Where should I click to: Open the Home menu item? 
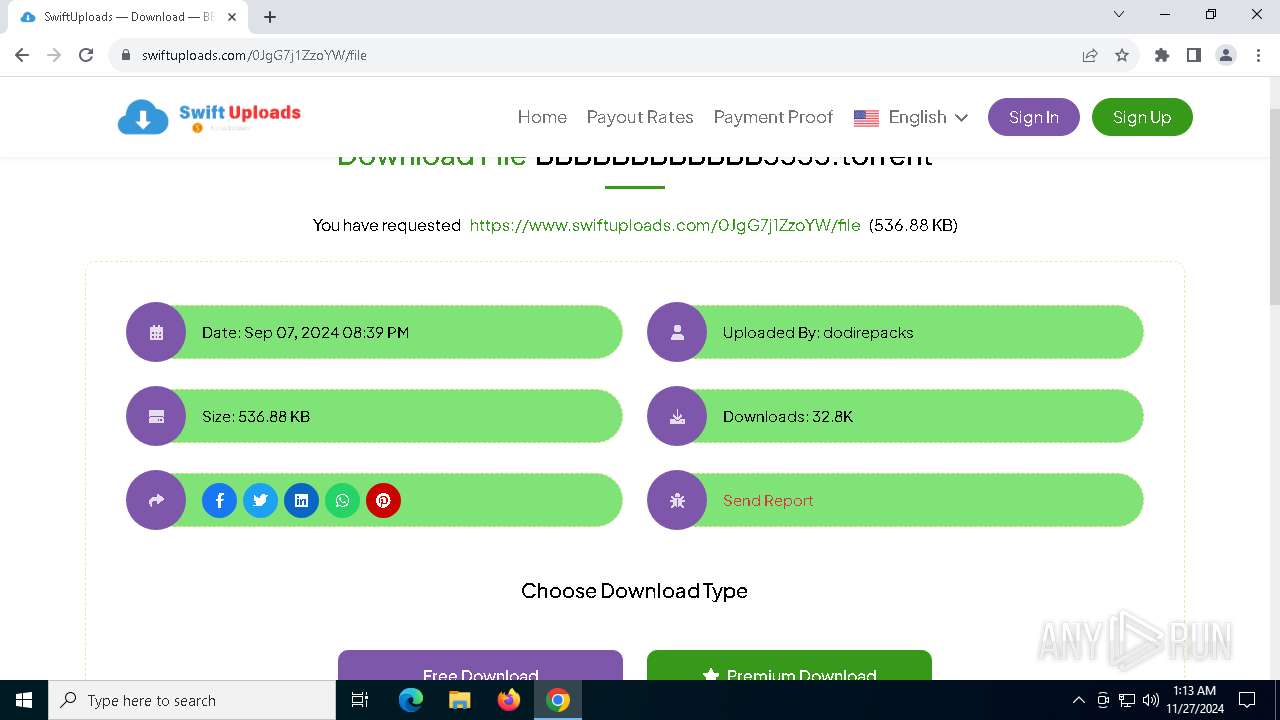[542, 117]
